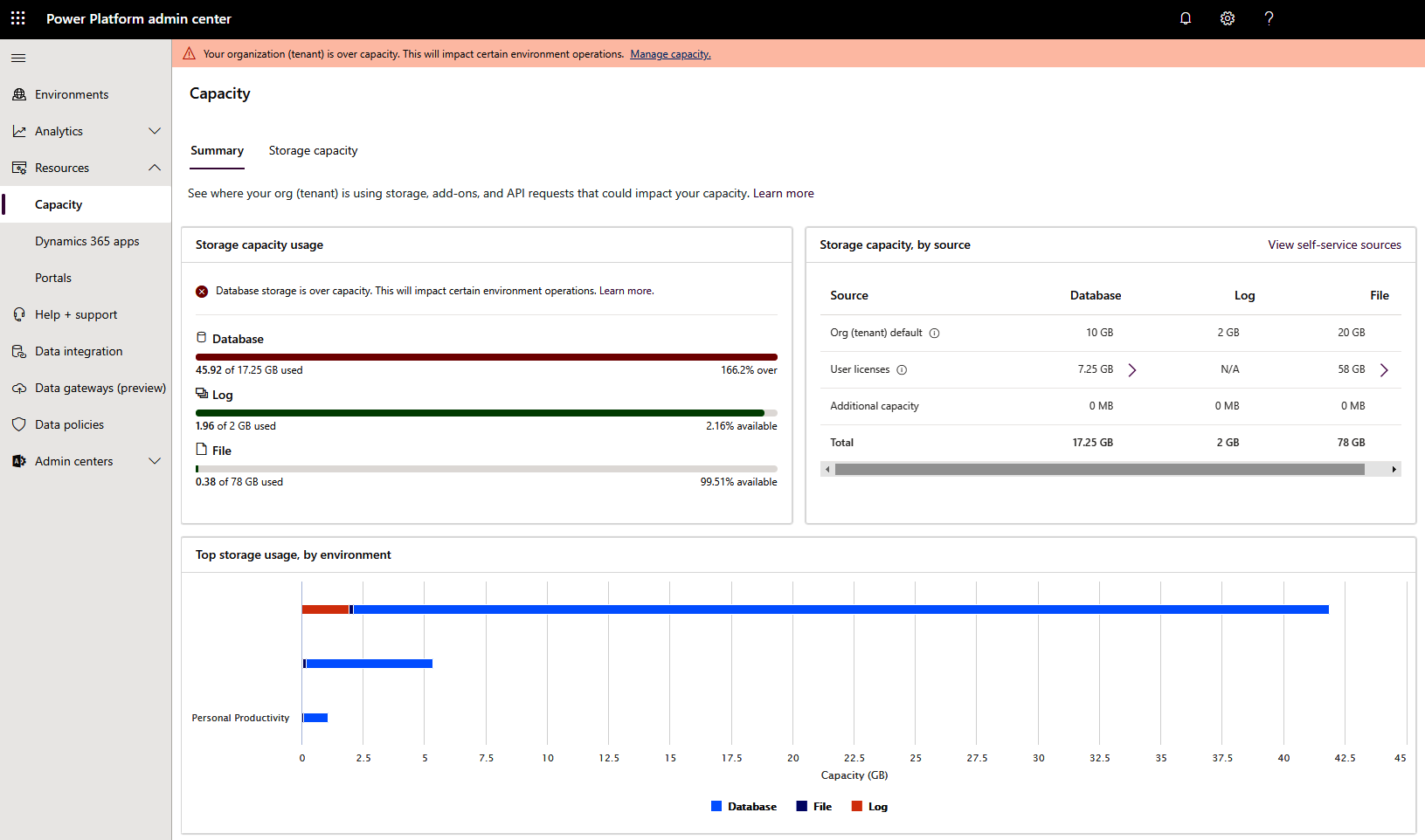This screenshot has width=1425, height=840.
Task: Click the File legend swatch
Action: (x=801, y=806)
